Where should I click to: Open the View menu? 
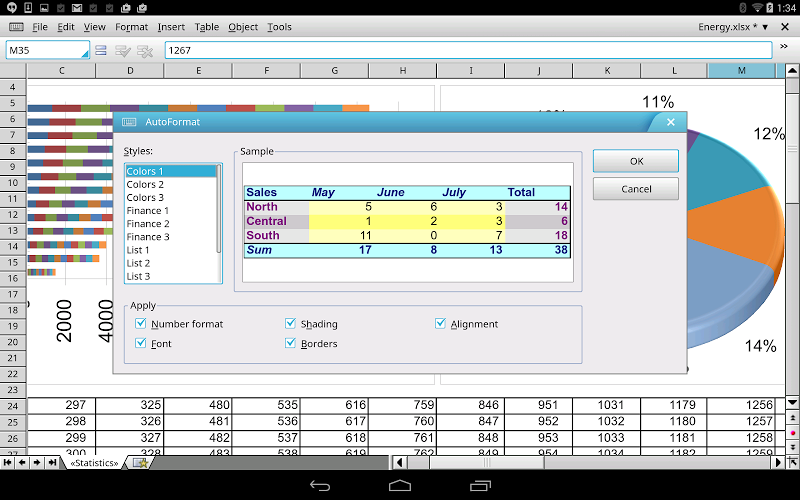click(x=94, y=27)
